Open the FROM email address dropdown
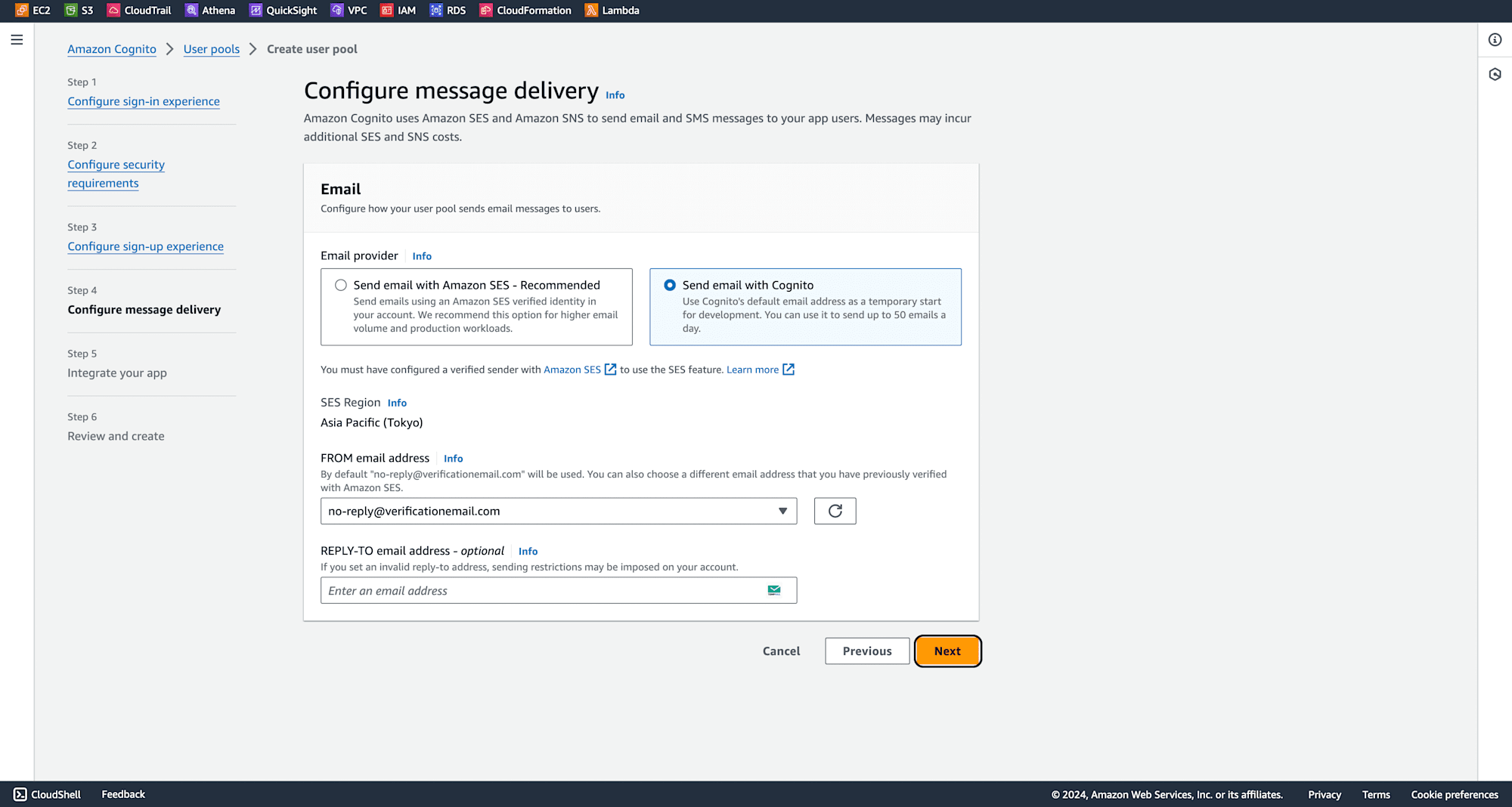Image resolution: width=1512 pixels, height=807 pixels. point(559,511)
